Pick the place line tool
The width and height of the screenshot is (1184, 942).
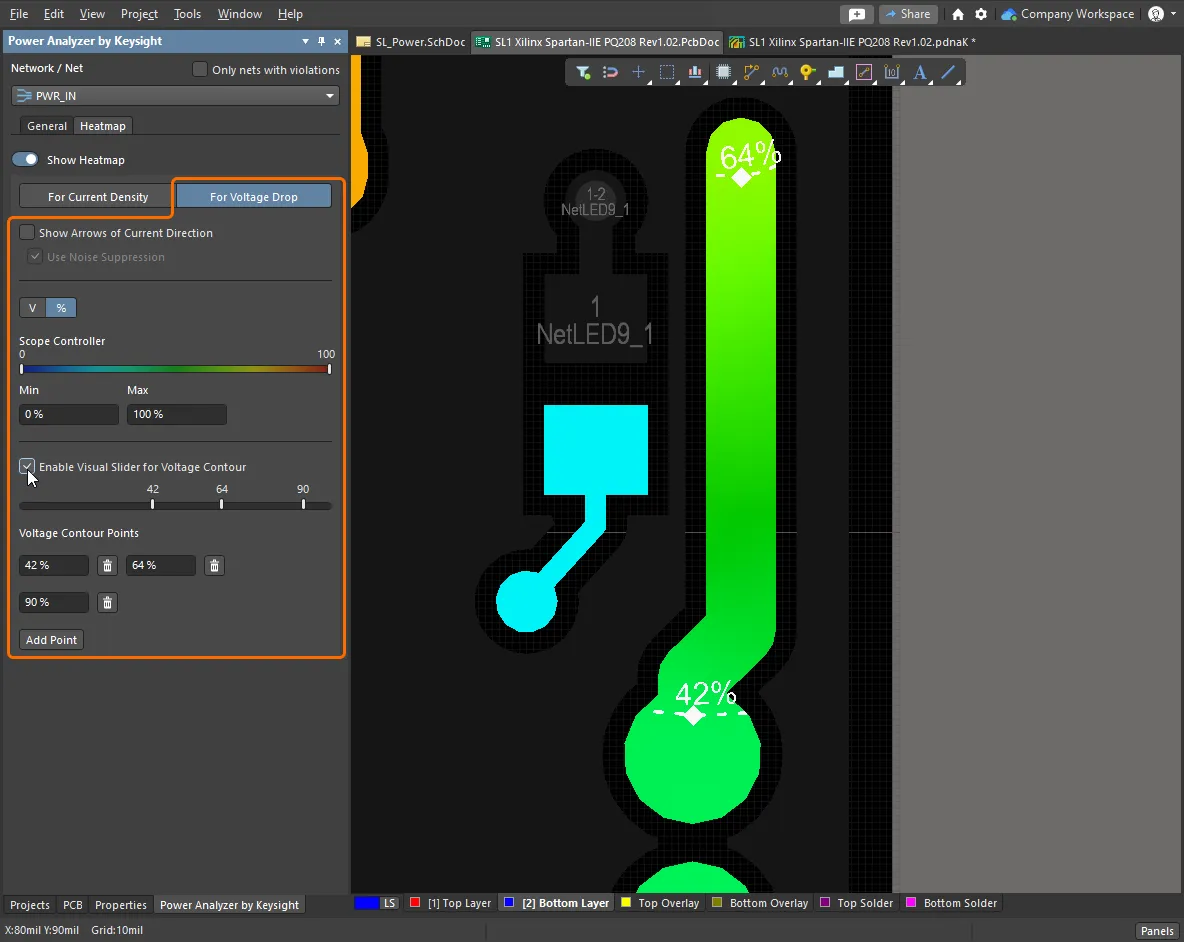[948, 72]
